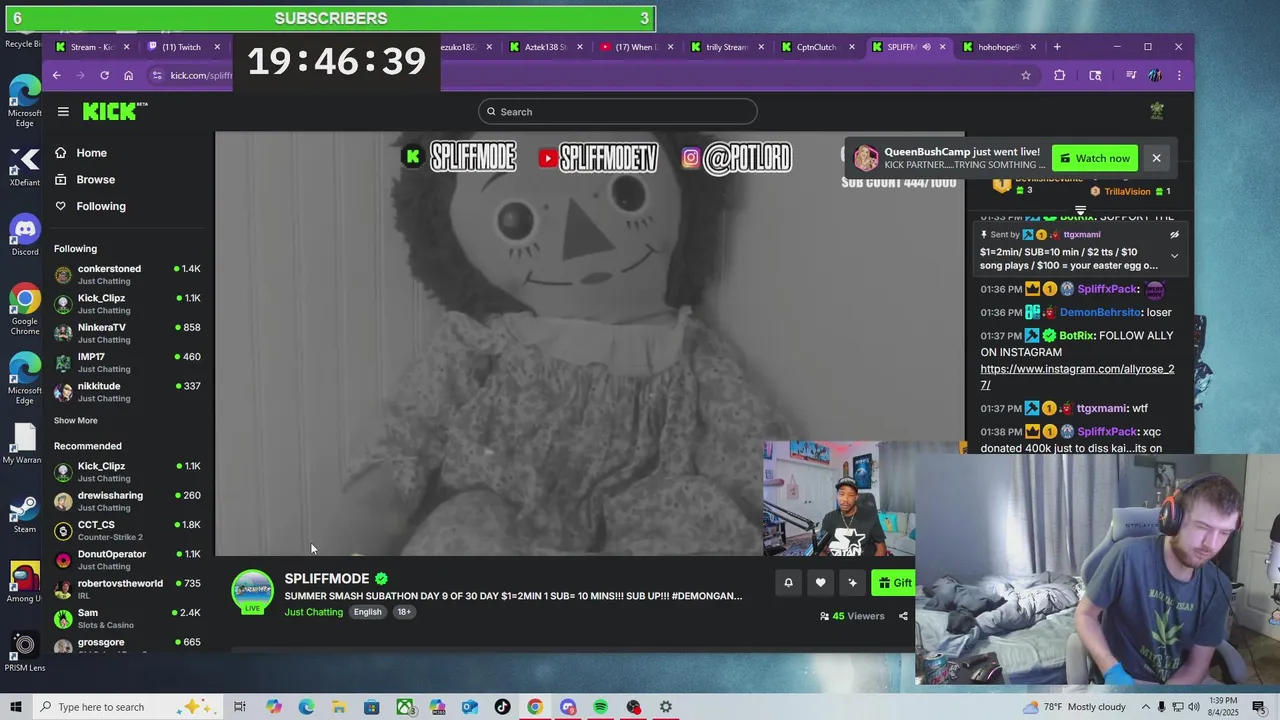The height and width of the screenshot is (720, 1280).
Task: Toggle notification bell for SPLIFFMODE
Action: point(788,583)
